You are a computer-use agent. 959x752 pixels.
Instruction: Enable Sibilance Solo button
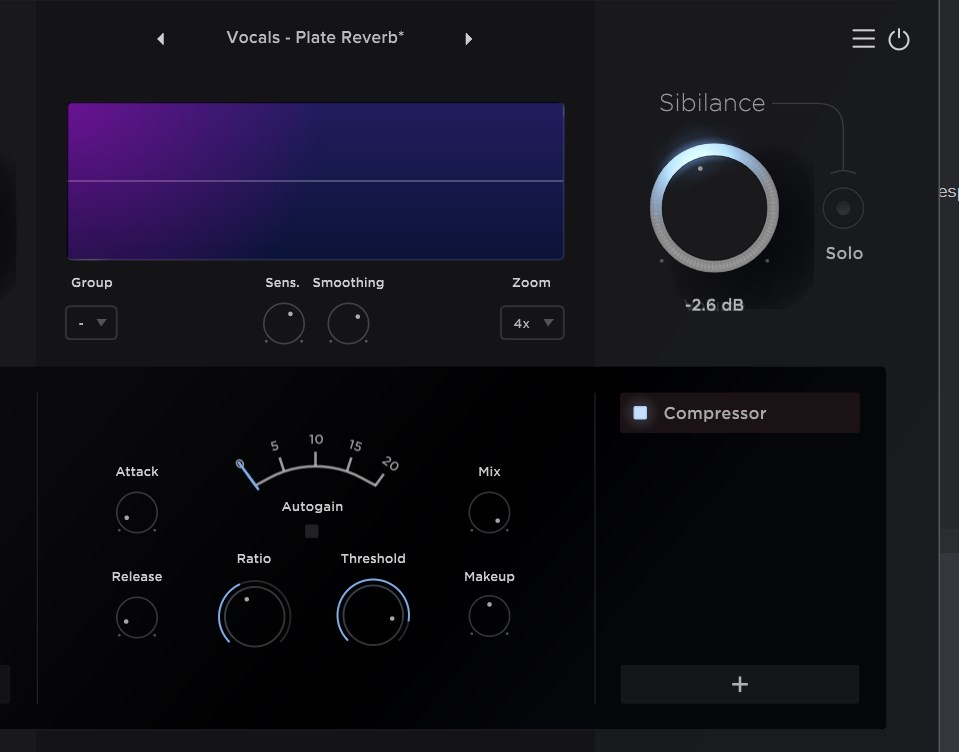pyautogui.click(x=843, y=208)
